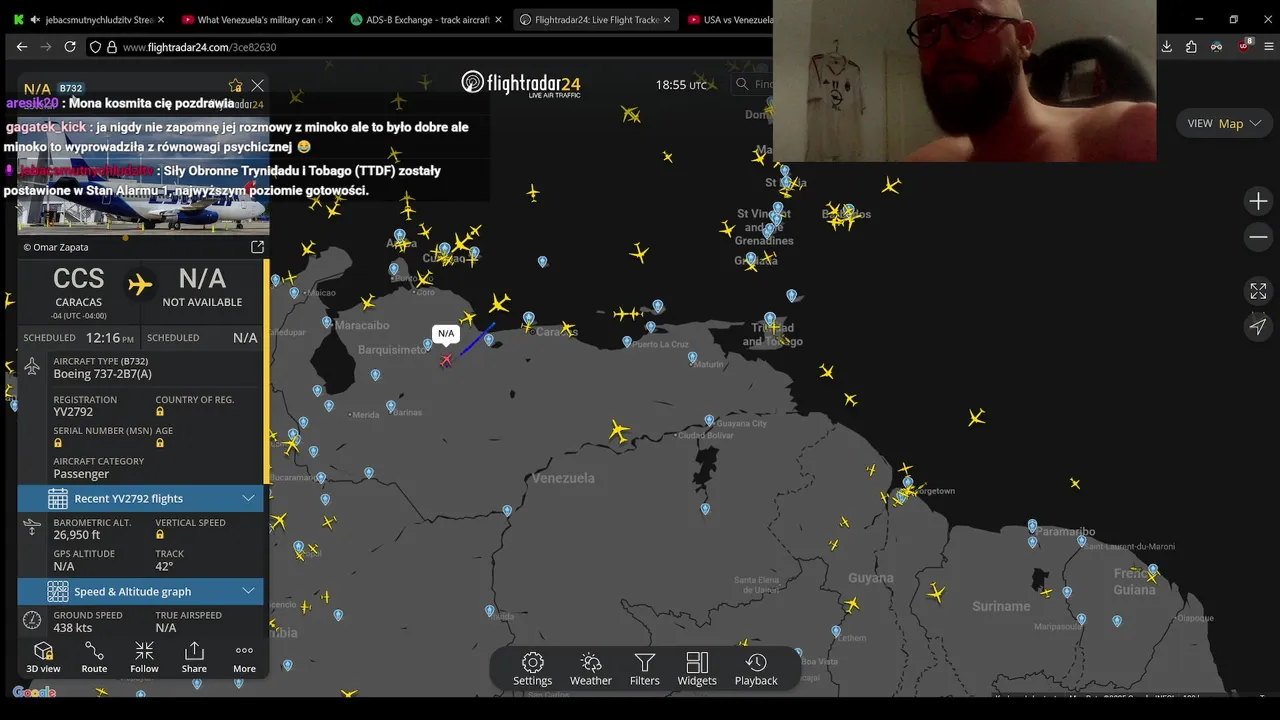Viewport: 1280px width, 720px height.
Task: Open the Weather layers
Action: 591,669
